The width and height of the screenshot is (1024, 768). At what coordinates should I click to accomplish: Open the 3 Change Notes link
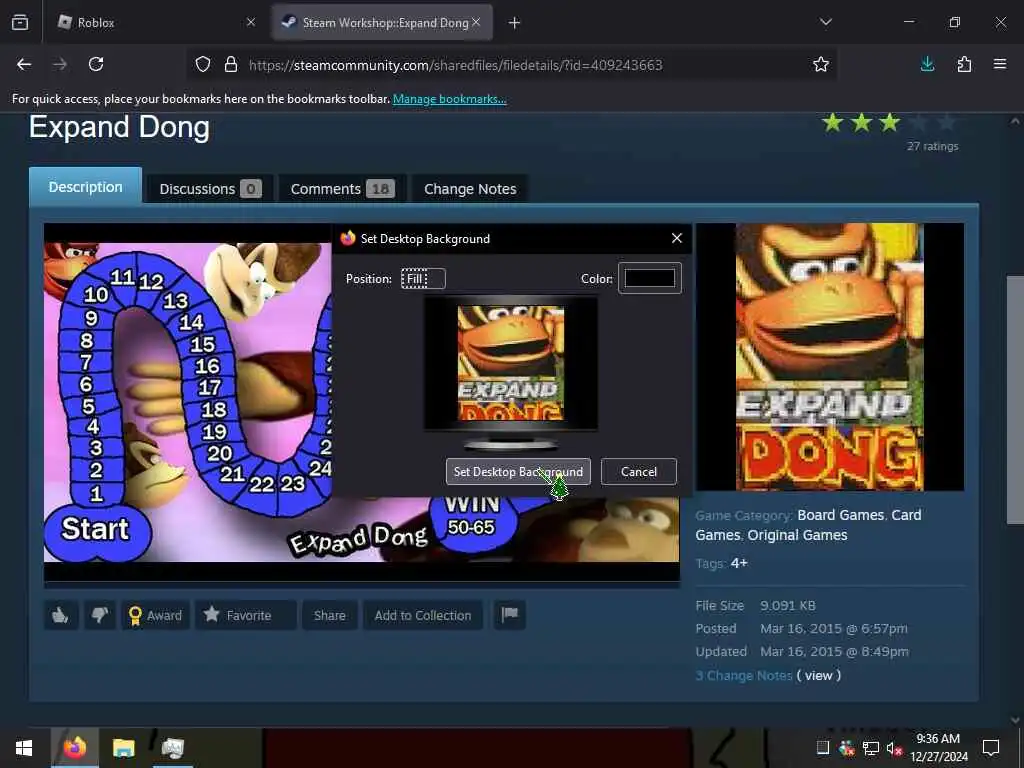(744, 675)
